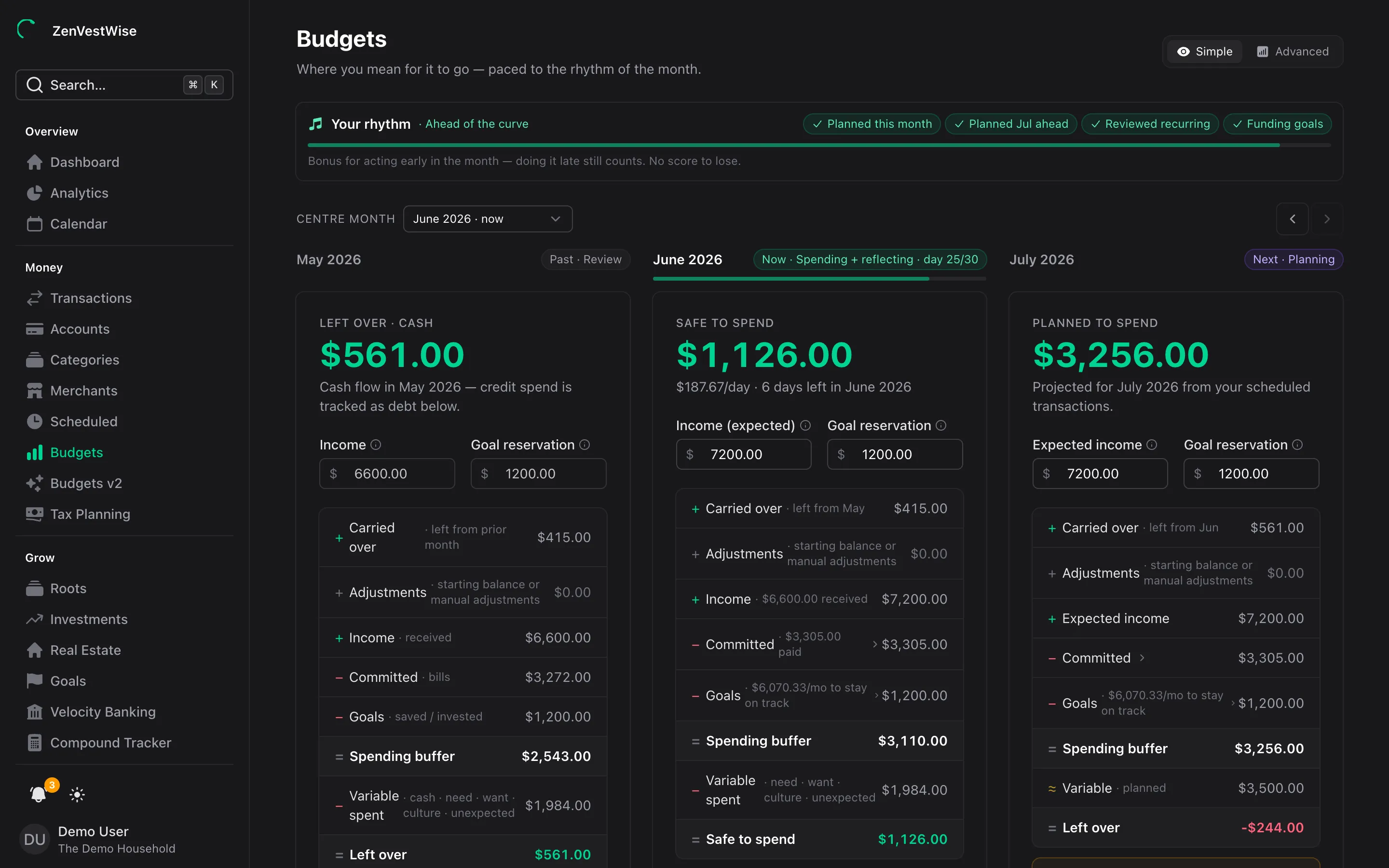Click the Investments trend line icon

(x=34, y=620)
